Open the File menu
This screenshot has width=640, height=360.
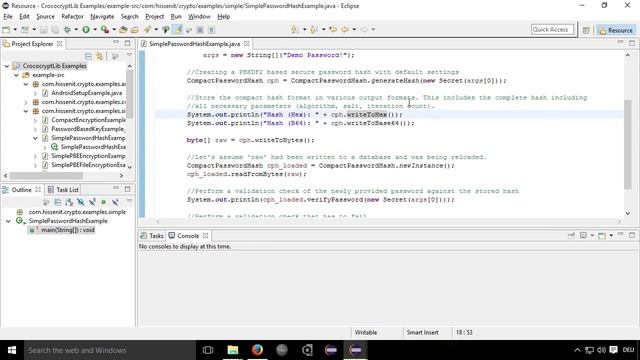click(x=8, y=16)
